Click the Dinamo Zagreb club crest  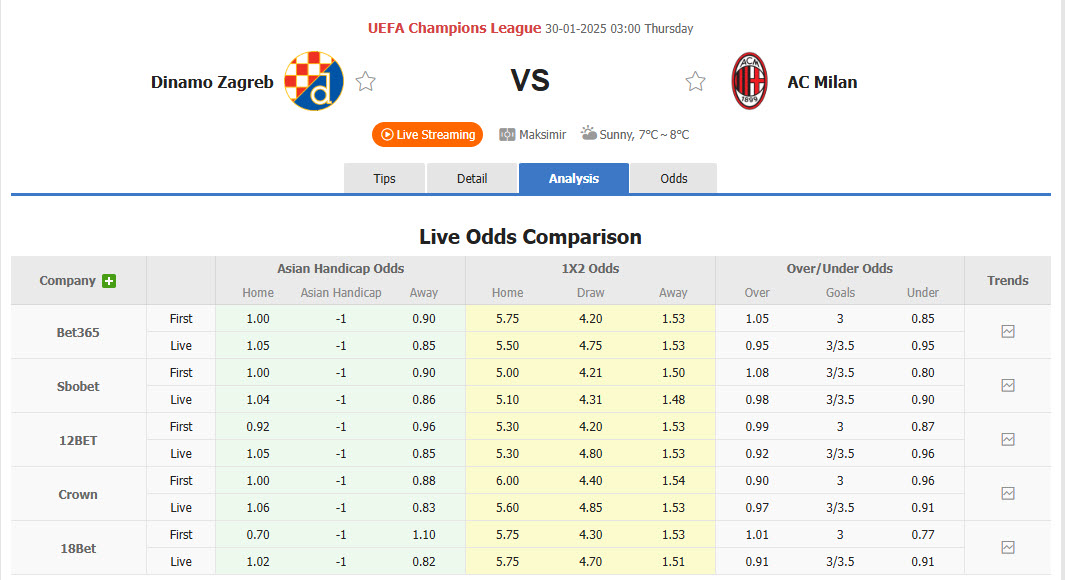pyautogui.click(x=313, y=81)
